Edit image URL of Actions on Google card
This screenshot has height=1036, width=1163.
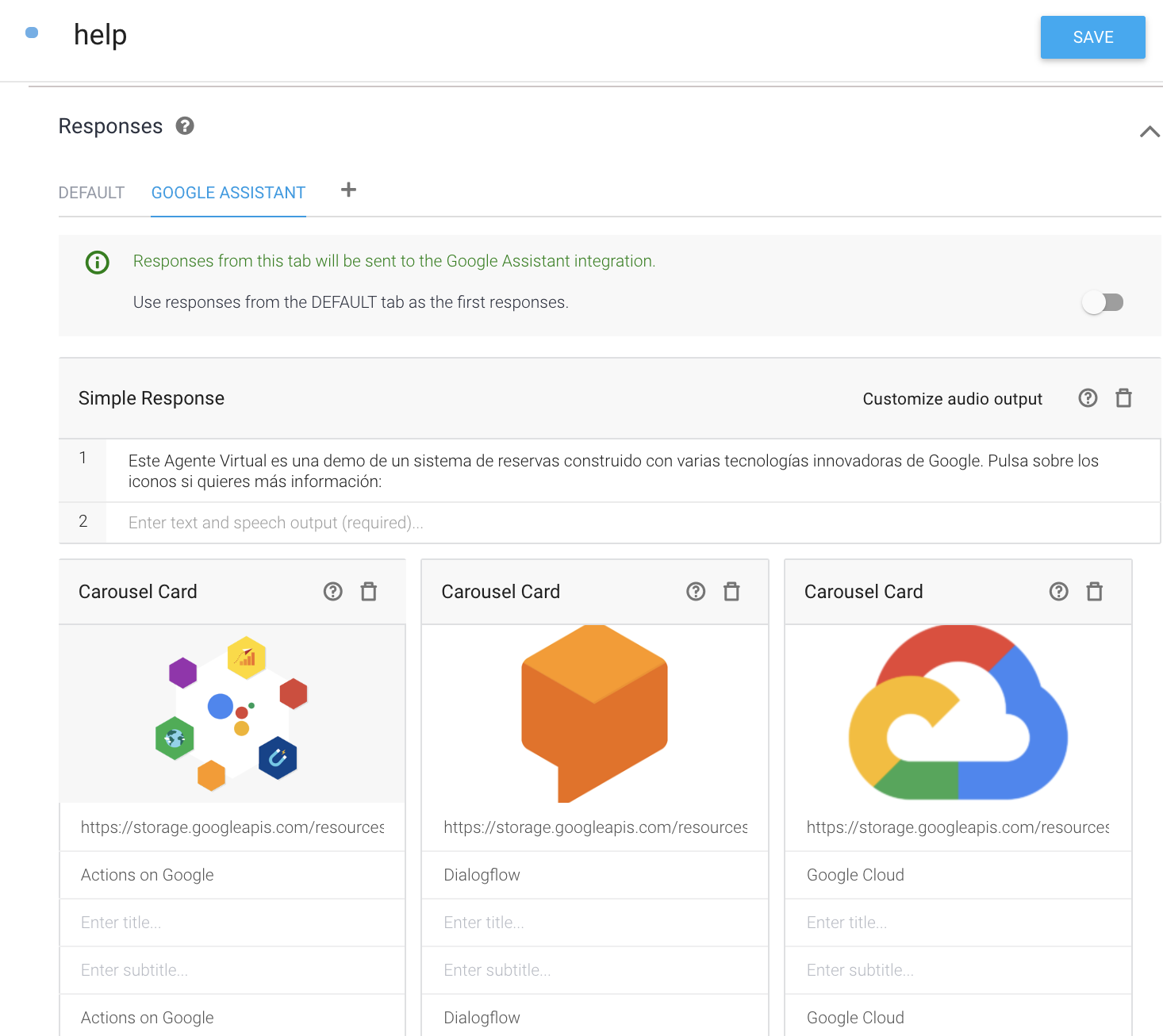pyautogui.click(x=232, y=827)
